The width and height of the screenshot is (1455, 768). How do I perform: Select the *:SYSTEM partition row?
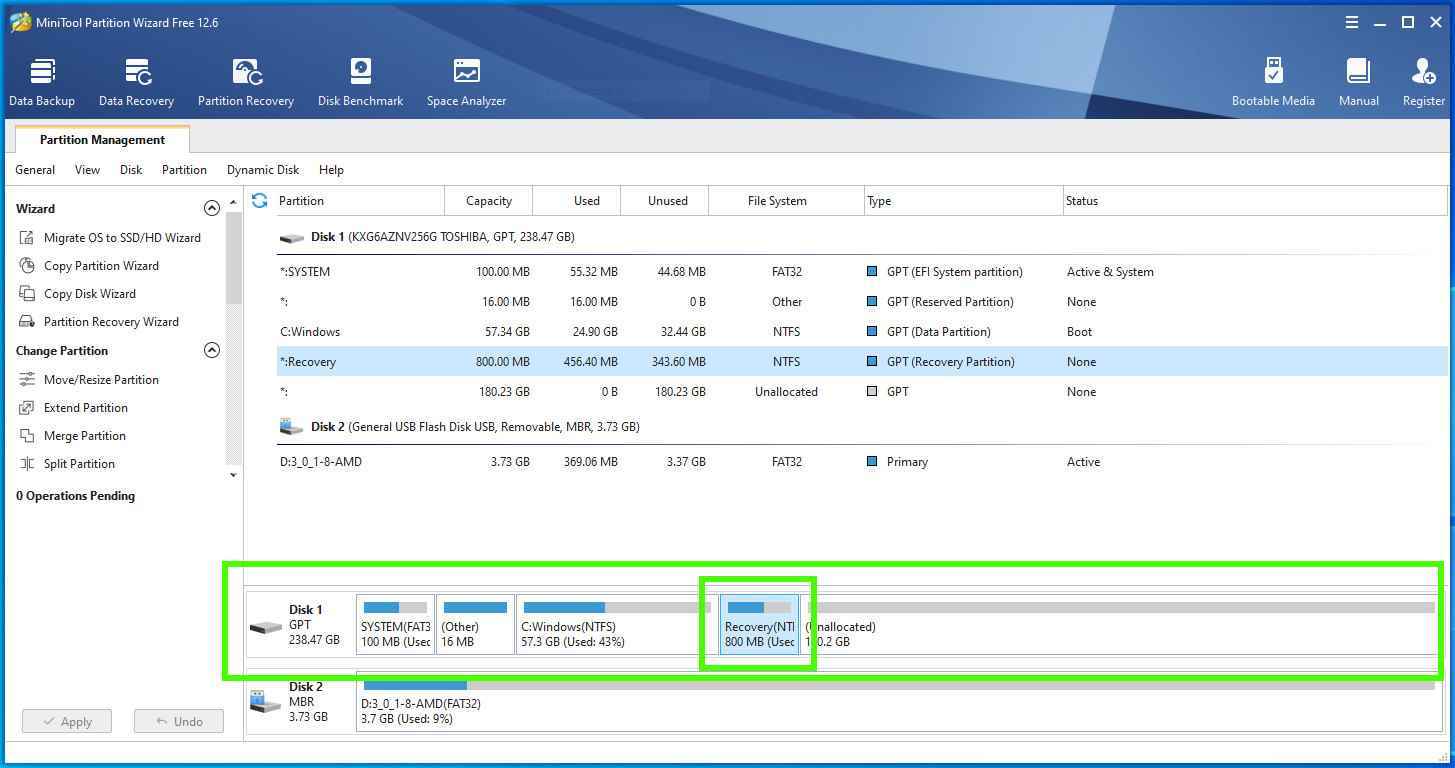tap(862, 272)
